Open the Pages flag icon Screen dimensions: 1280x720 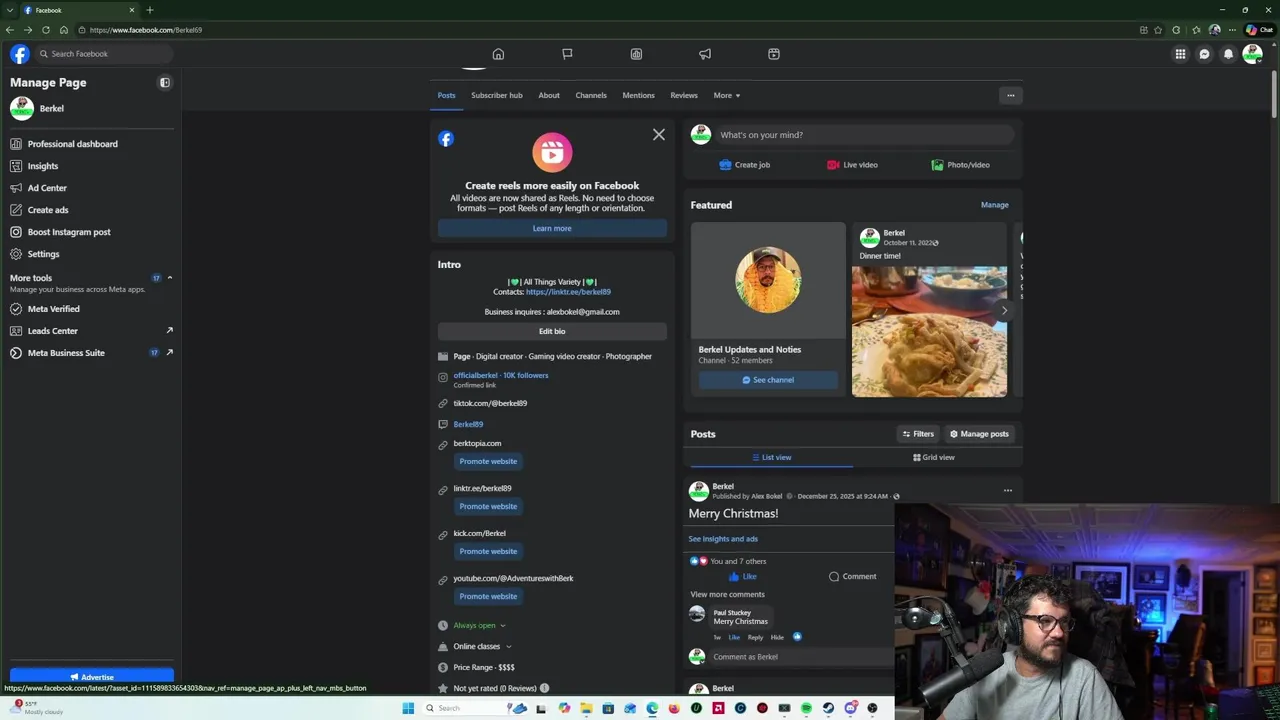pos(567,54)
